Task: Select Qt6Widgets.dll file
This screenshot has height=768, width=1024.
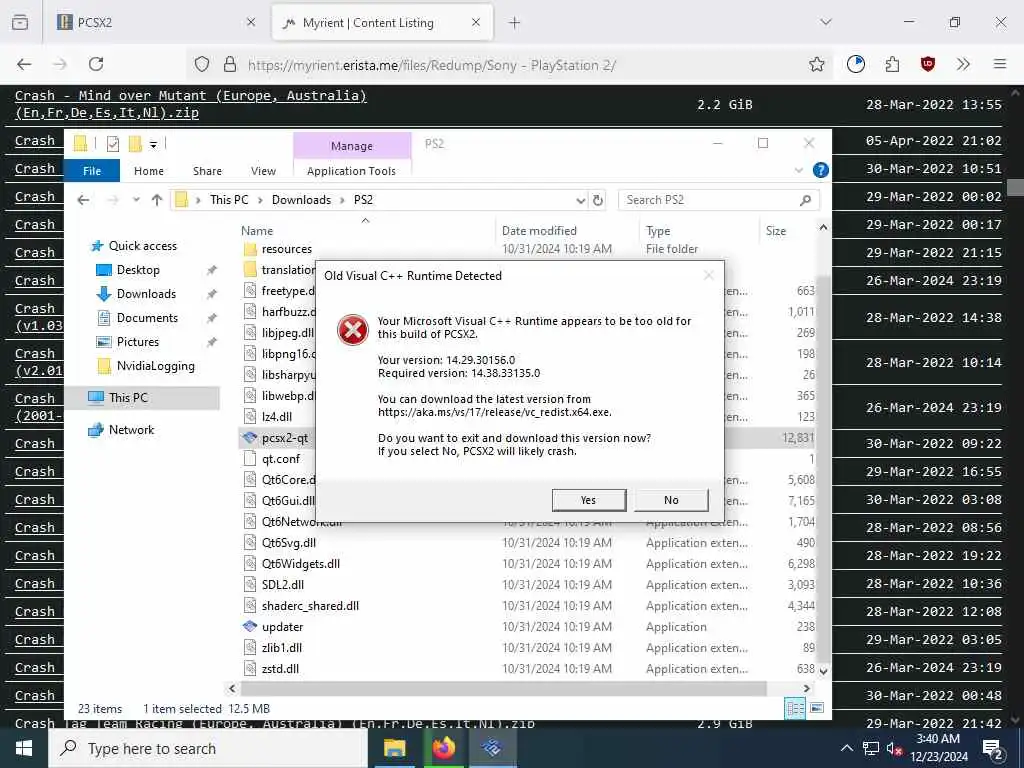Action: tap(300, 564)
